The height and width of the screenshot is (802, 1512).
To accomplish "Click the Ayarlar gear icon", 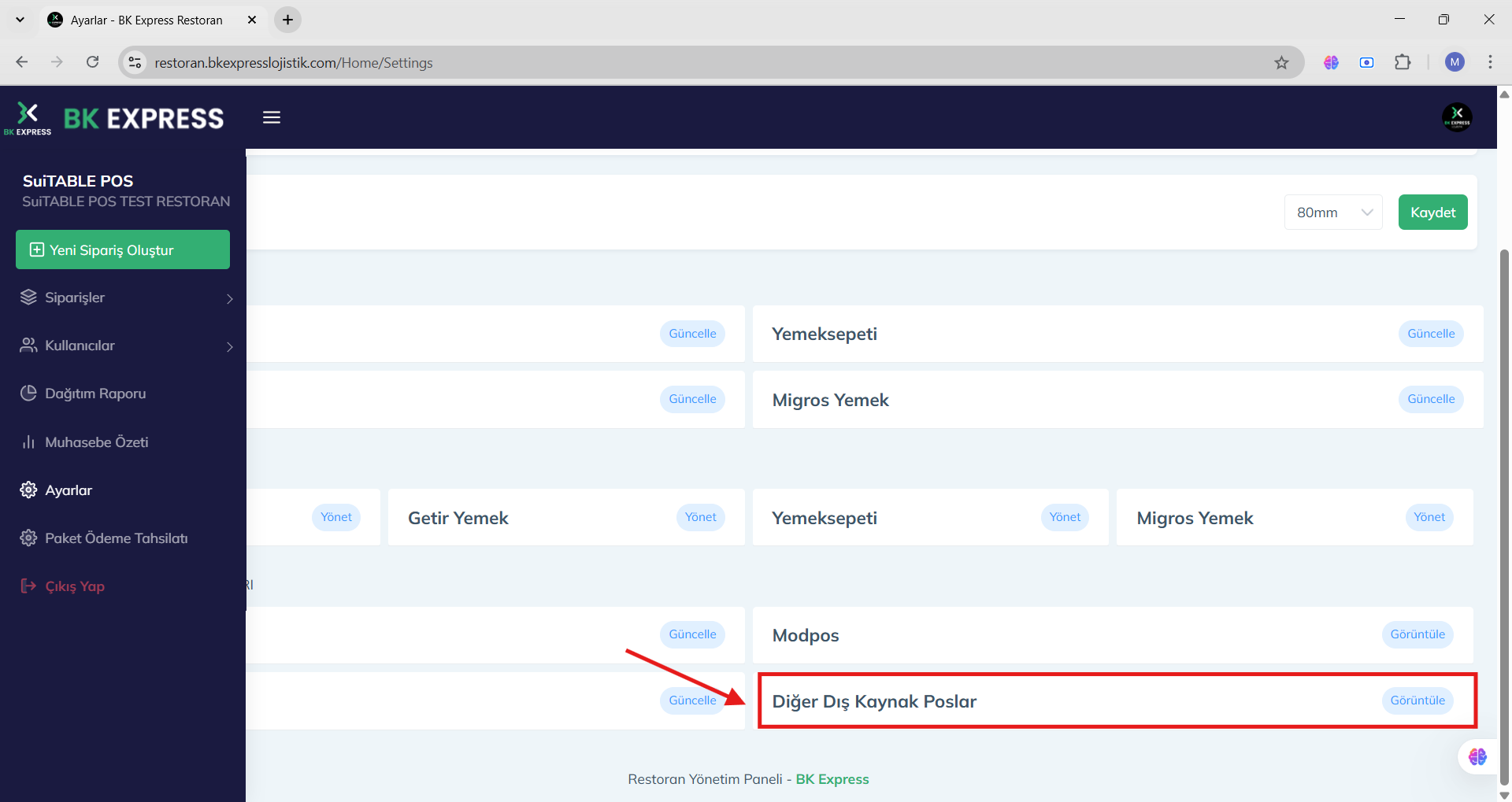I will [x=28, y=490].
